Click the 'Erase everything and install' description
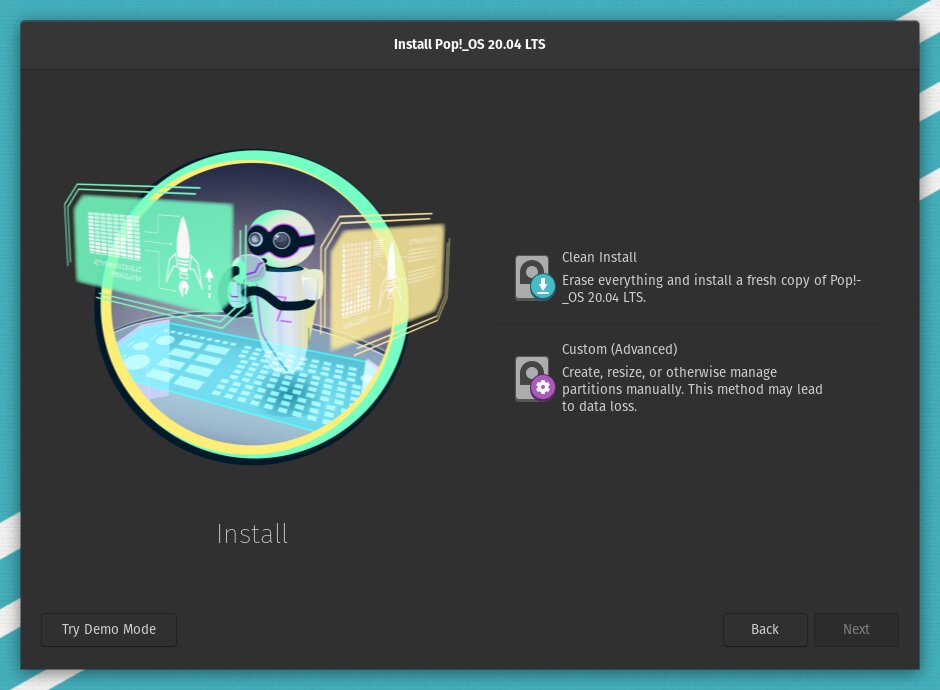This screenshot has height=690, width=940. 711,288
